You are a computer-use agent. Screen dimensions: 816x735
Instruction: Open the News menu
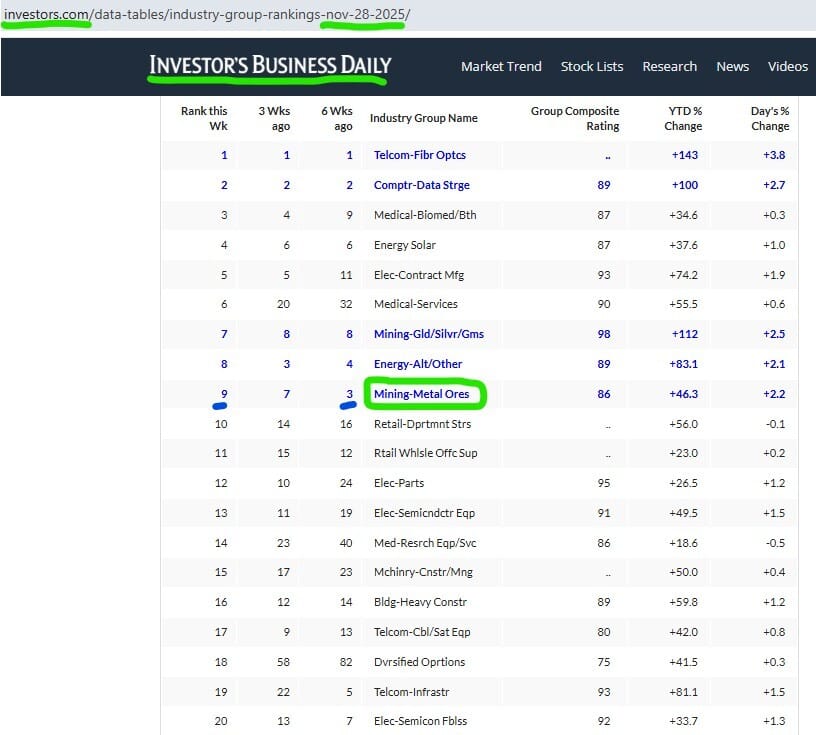pyautogui.click(x=732, y=67)
